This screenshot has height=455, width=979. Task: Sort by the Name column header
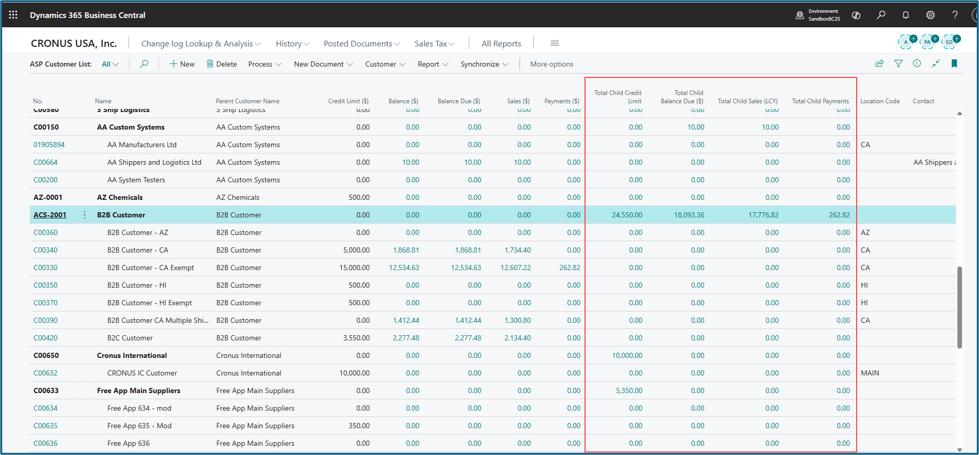click(x=103, y=101)
